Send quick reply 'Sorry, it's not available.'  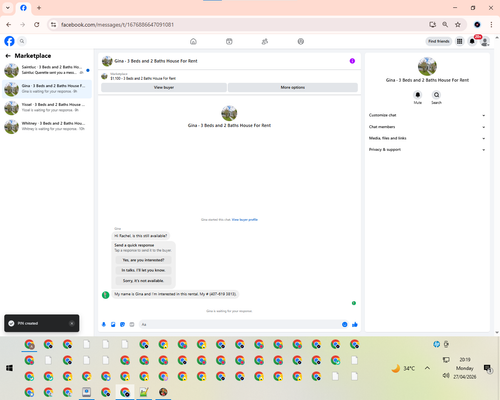(x=143, y=281)
